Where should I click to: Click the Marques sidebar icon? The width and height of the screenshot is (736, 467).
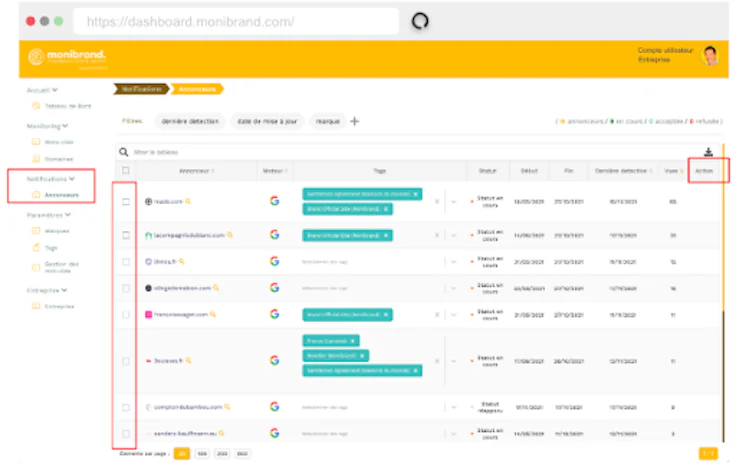point(36,230)
